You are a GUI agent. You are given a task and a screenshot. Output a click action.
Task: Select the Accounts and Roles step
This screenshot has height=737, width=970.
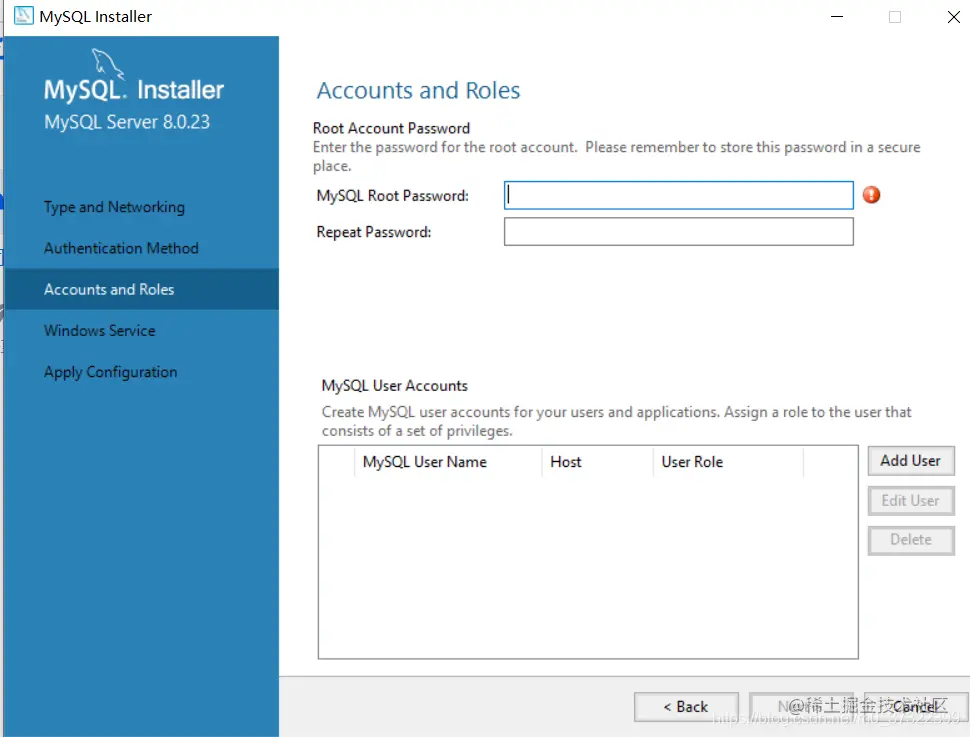142,289
